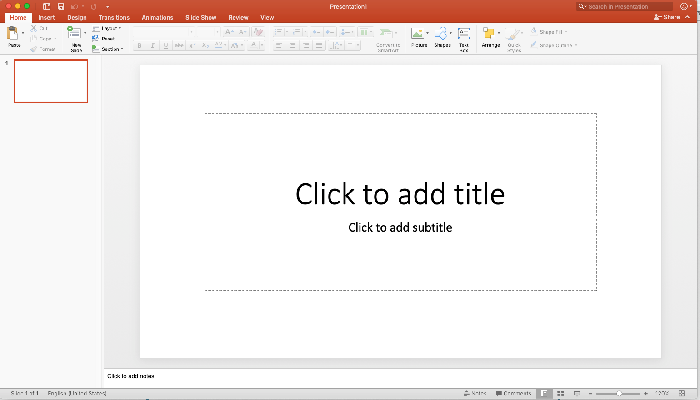700x400 pixels.
Task: Center align text
Action: pos(292,45)
